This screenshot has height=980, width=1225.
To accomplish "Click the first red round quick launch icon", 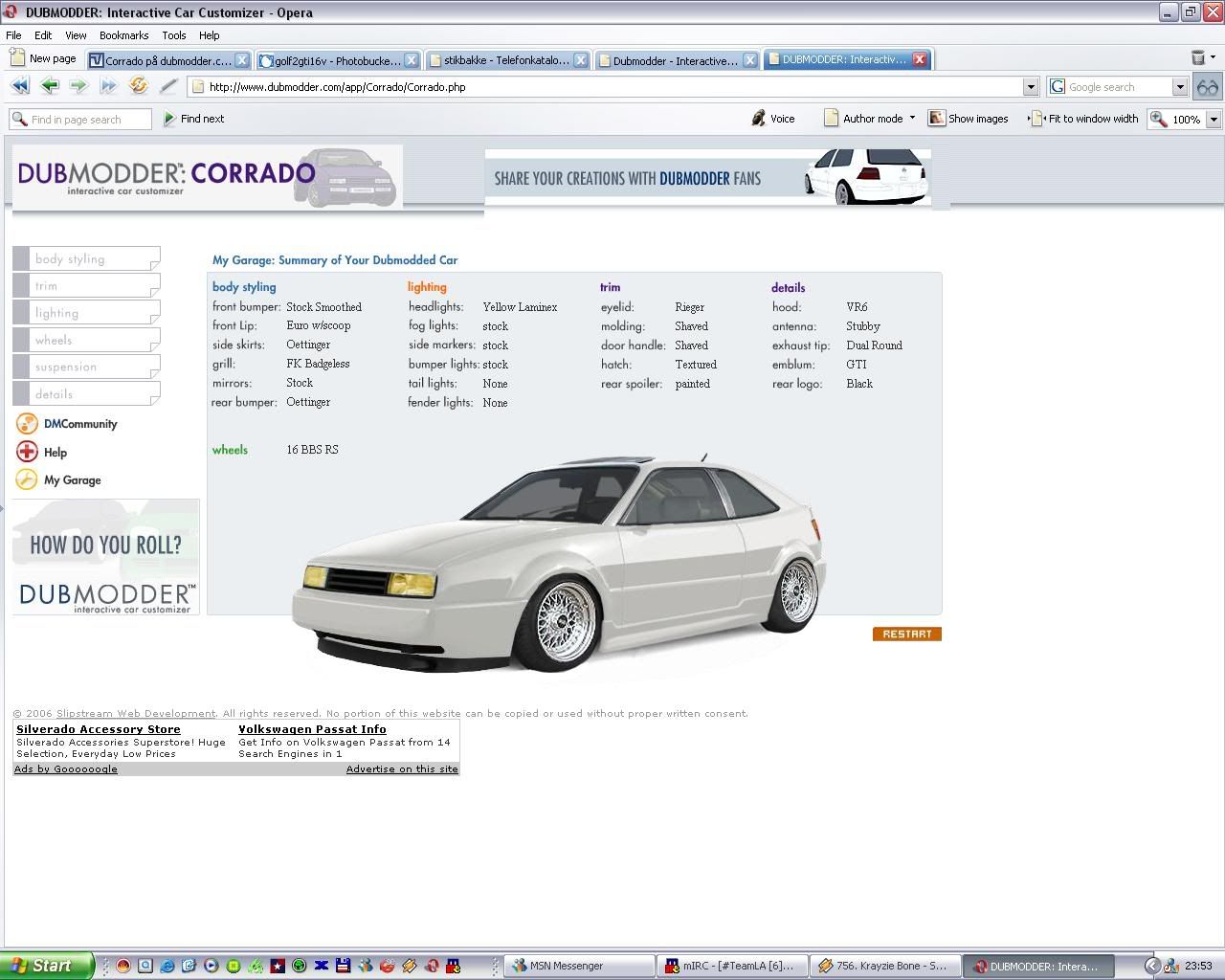I will point(123,966).
